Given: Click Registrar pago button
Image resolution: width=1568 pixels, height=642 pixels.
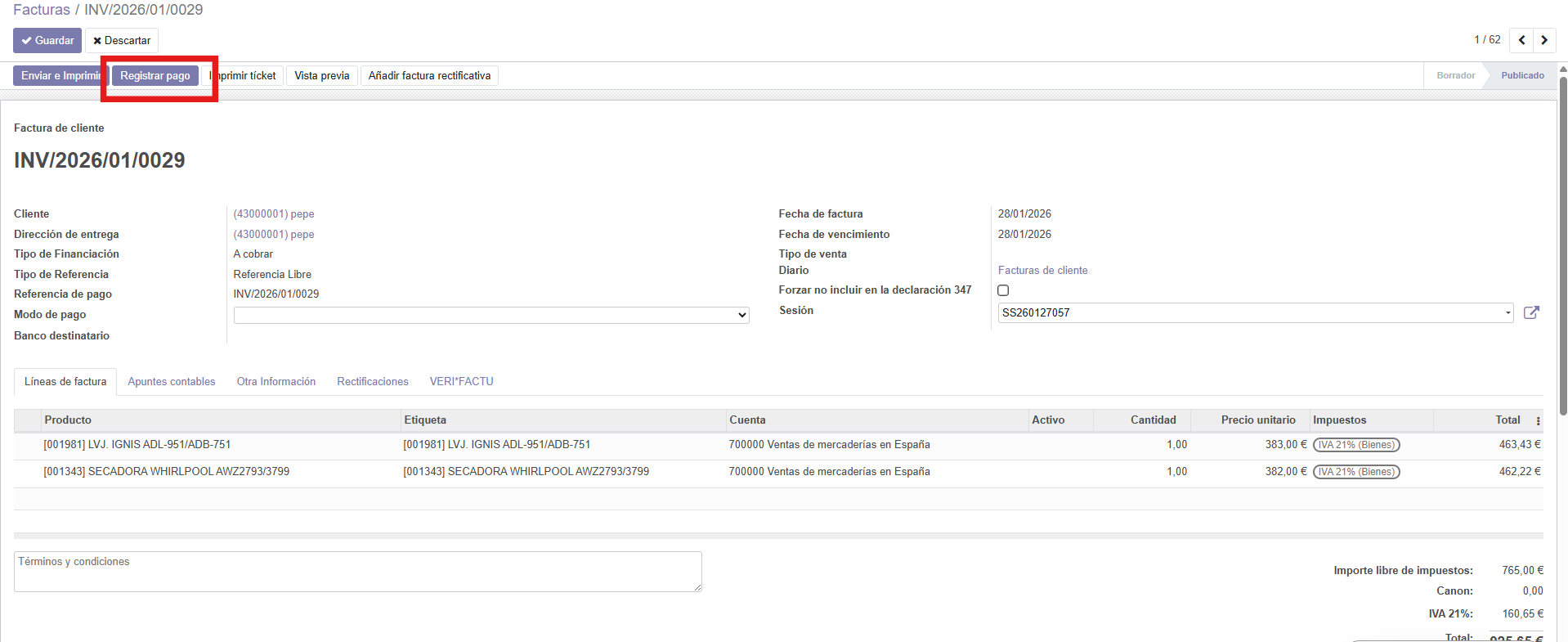Looking at the screenshot, I should pyautogui.click(x=155, y=75).
